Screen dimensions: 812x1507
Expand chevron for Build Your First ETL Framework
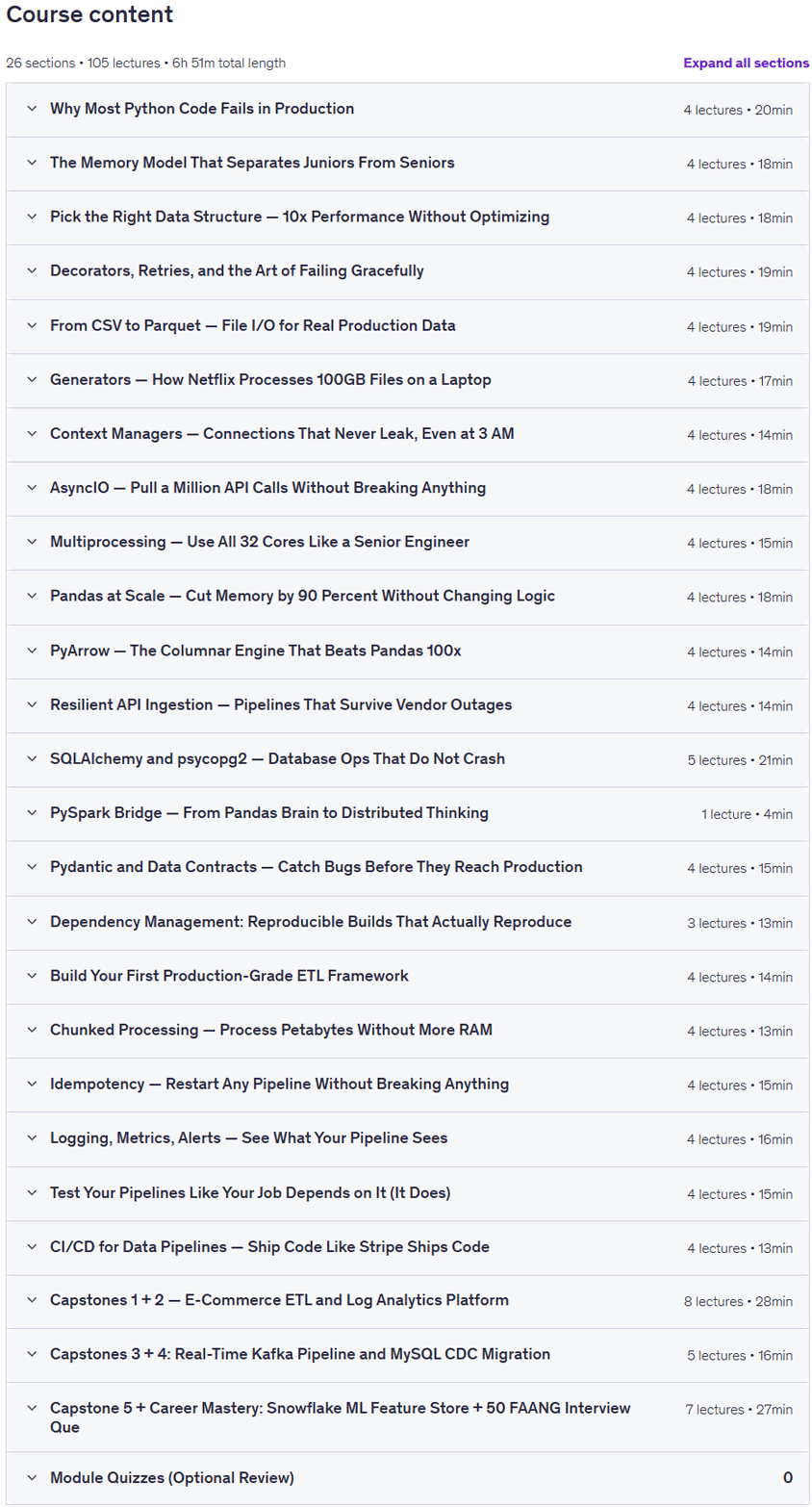point(32,976)
